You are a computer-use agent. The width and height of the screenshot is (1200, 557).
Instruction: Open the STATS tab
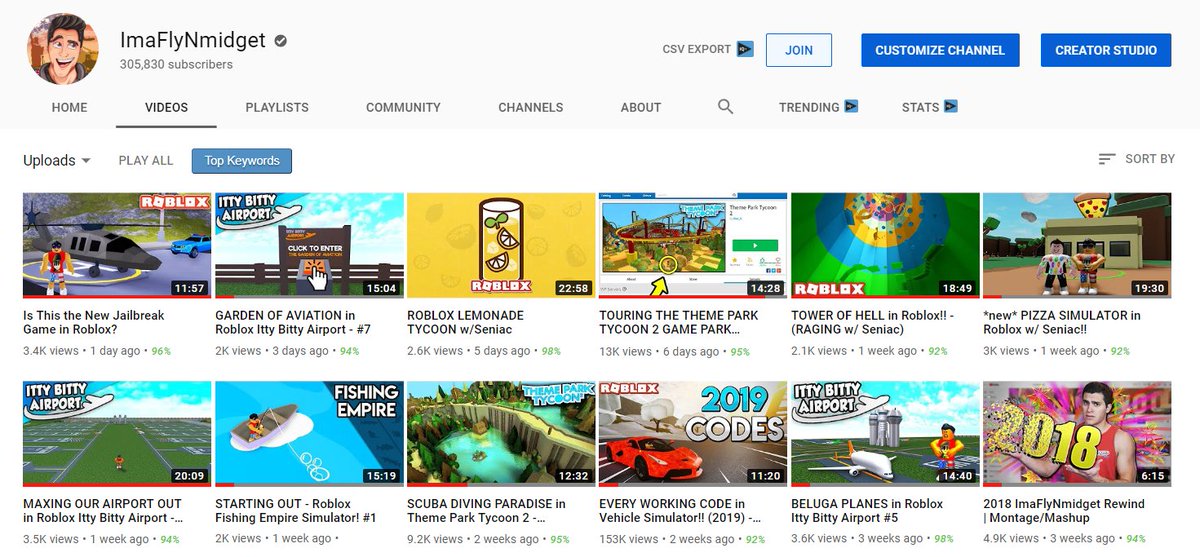click(920, 107)
